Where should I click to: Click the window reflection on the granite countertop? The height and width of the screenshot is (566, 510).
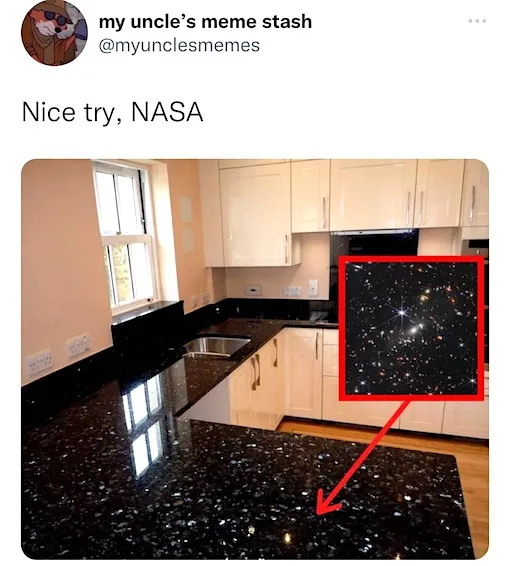click(x=143, y=426)
